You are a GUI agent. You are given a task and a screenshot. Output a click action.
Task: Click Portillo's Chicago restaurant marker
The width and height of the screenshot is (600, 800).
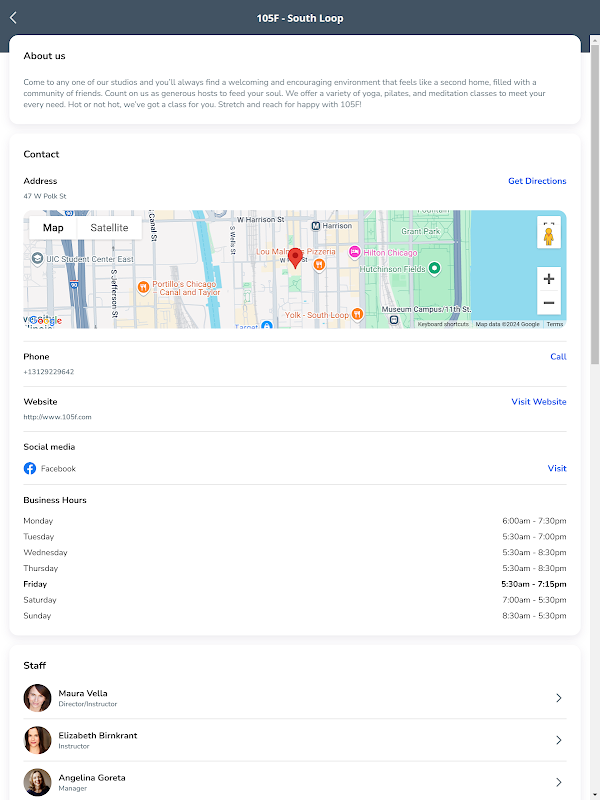pos(143,288)
